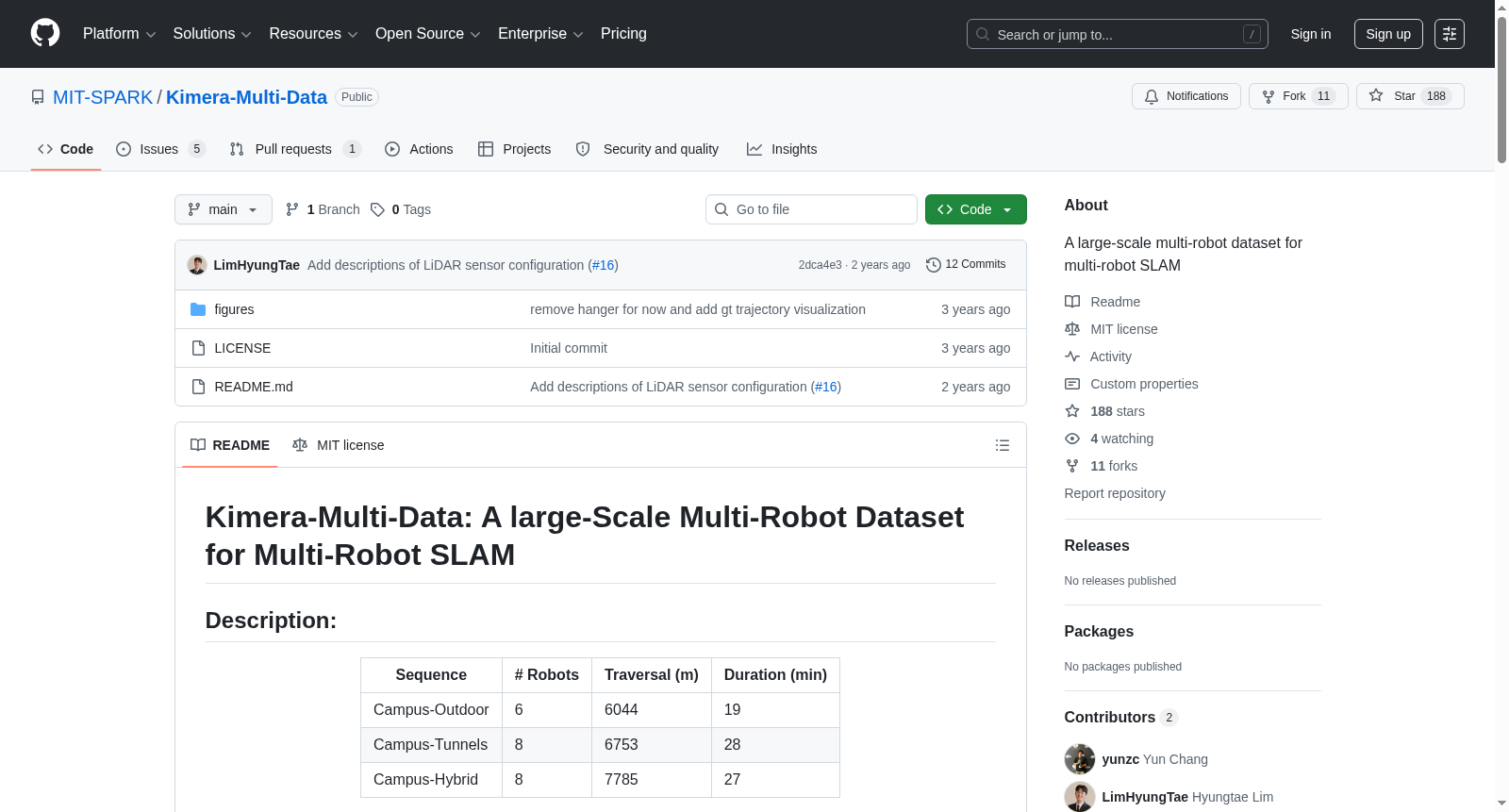Open the main branch selector dropdown
This screenshot has width=1509, height=812.
pos(224,209)
